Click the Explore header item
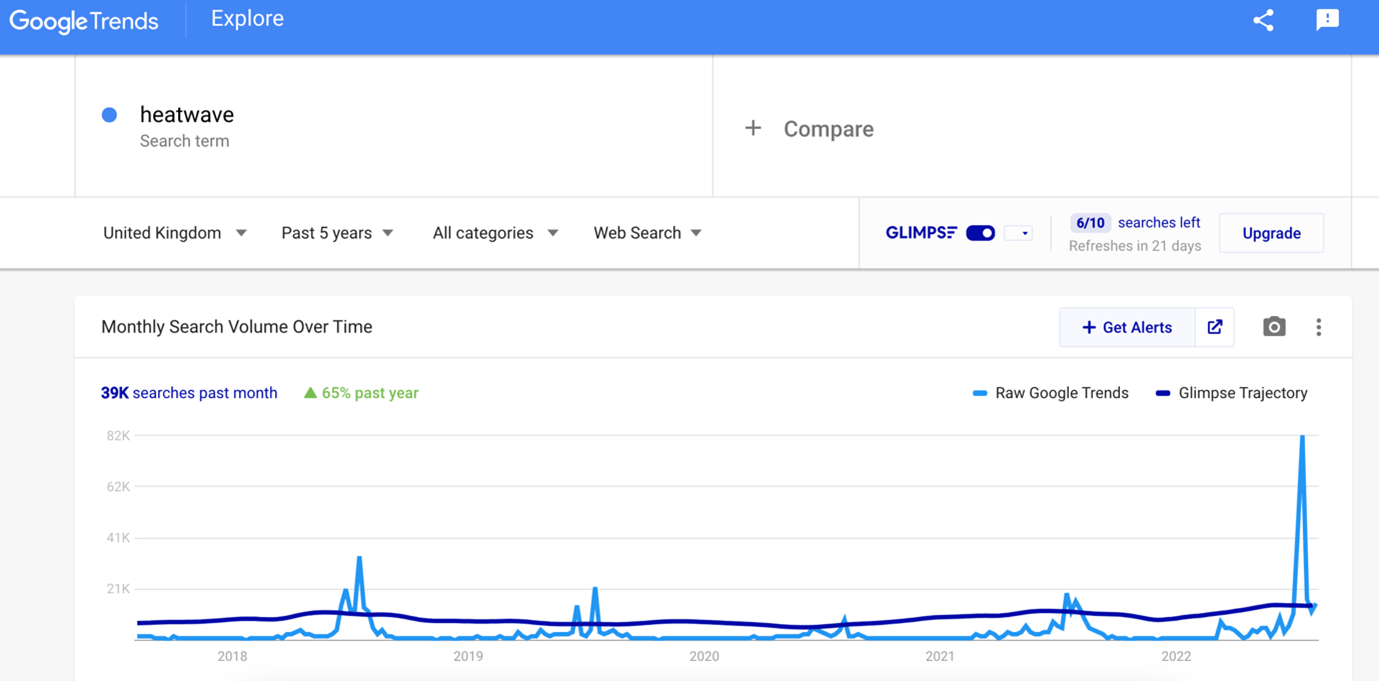 pos(247,19)
